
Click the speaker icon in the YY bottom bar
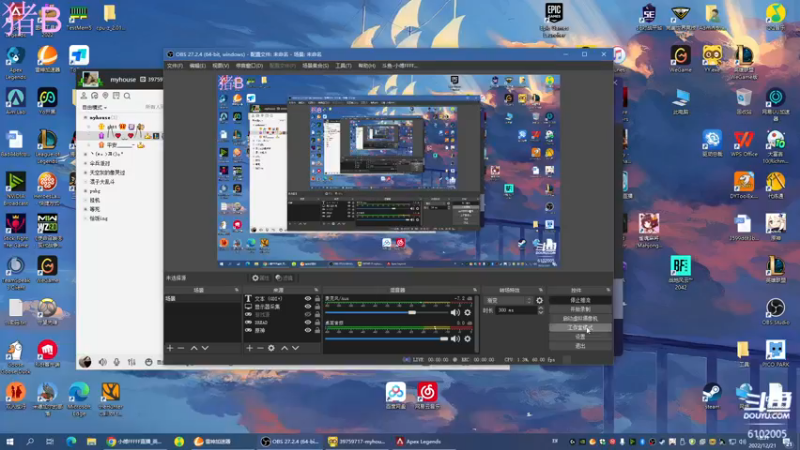pos(103,362)
